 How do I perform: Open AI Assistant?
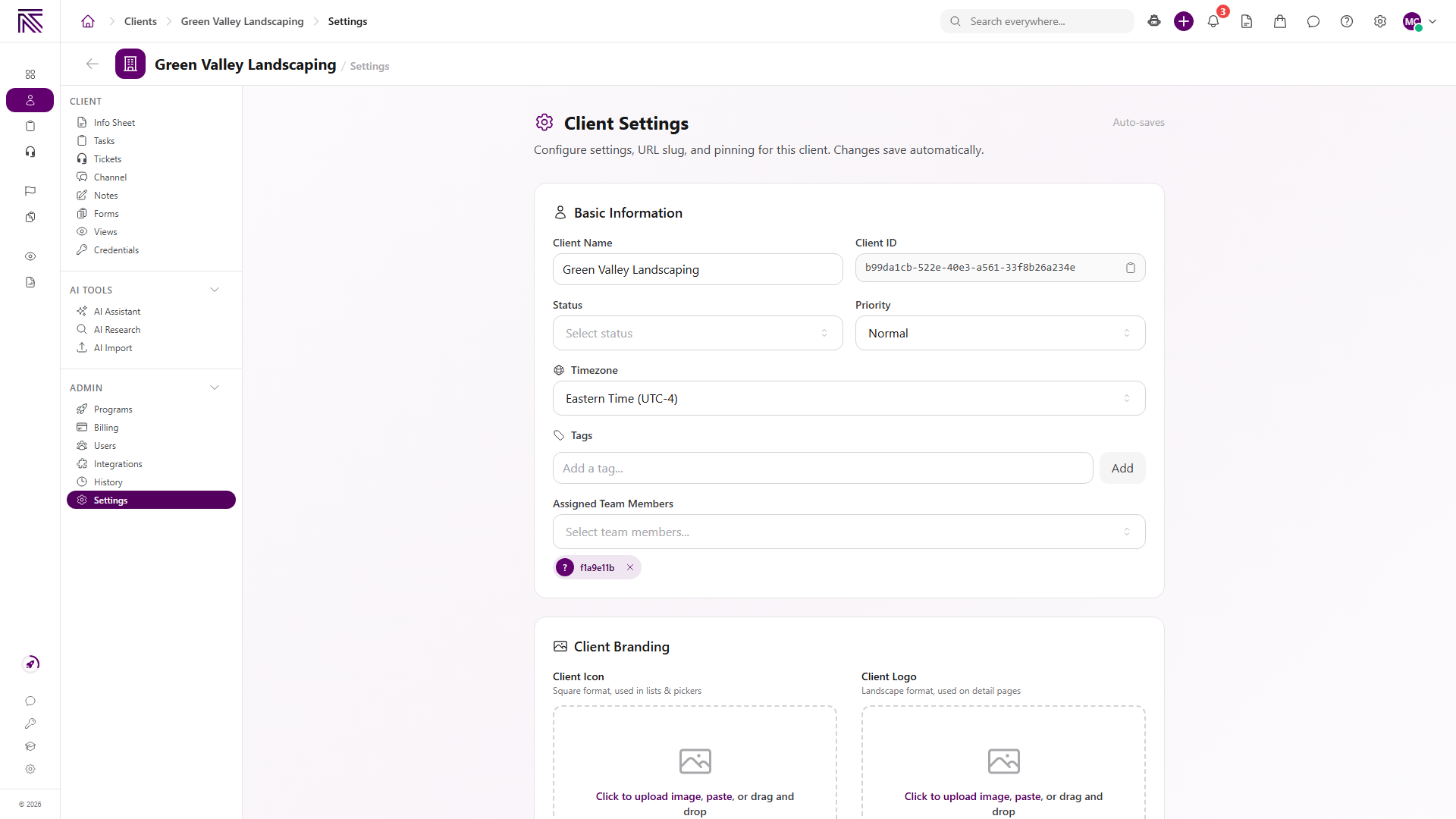tap(152, 311)
